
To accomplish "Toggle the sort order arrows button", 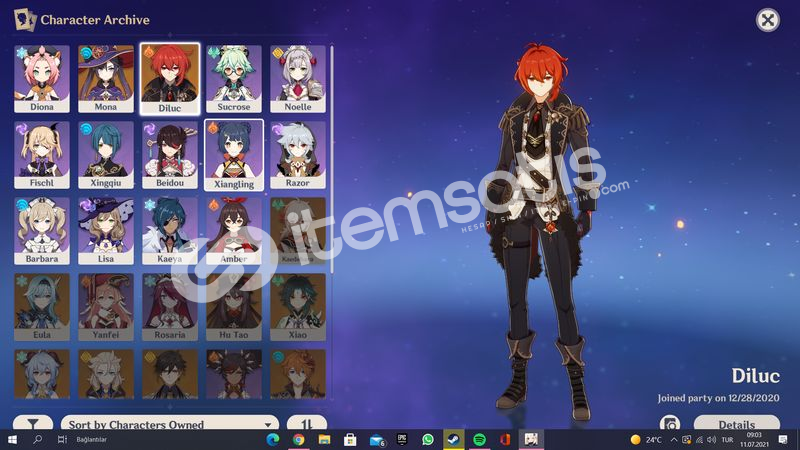I will (307, 422).
